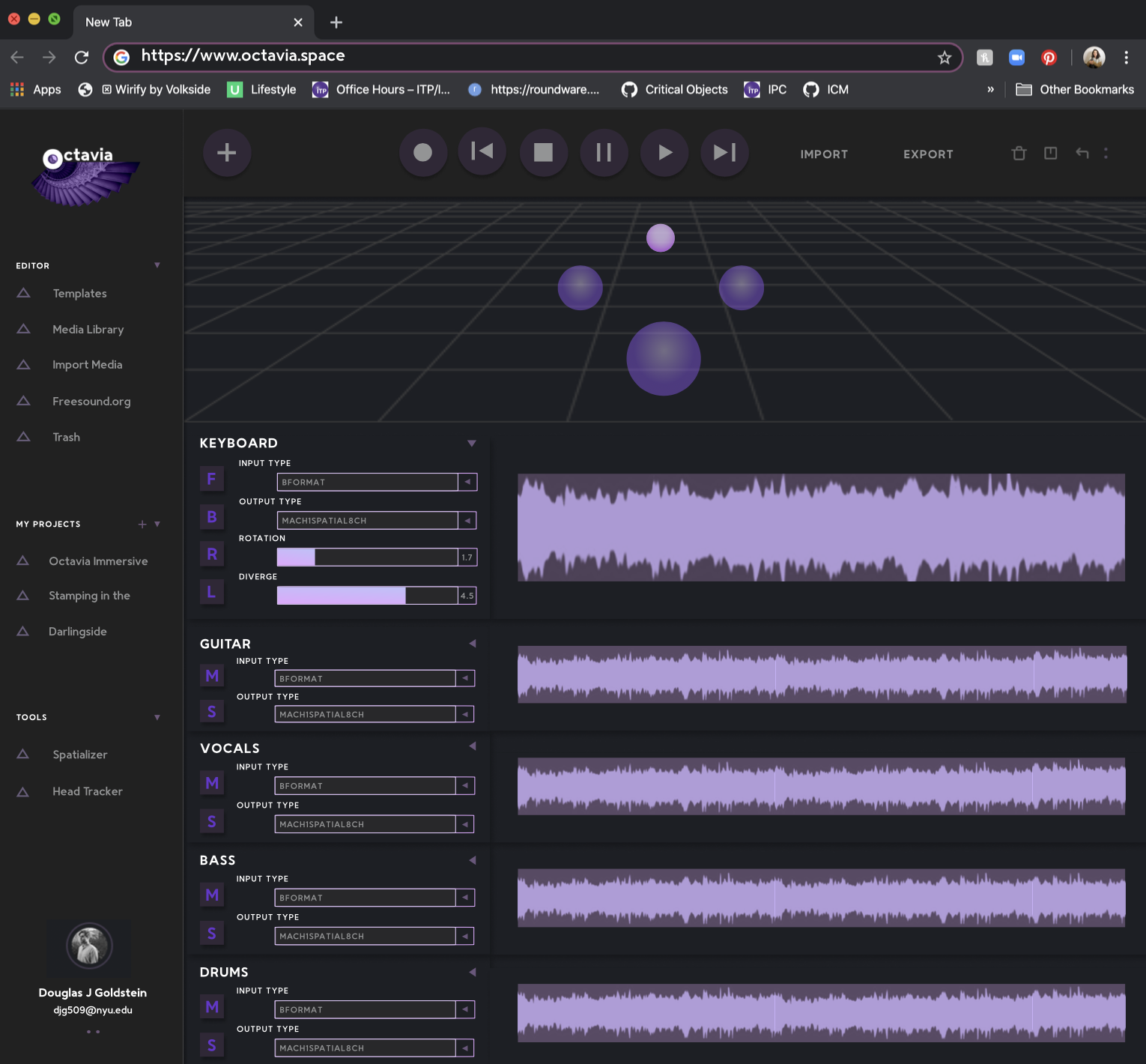The height and width of the screenshot is (1064, 1146).
Task: Skip to the next track
Action: pos(724,153)
